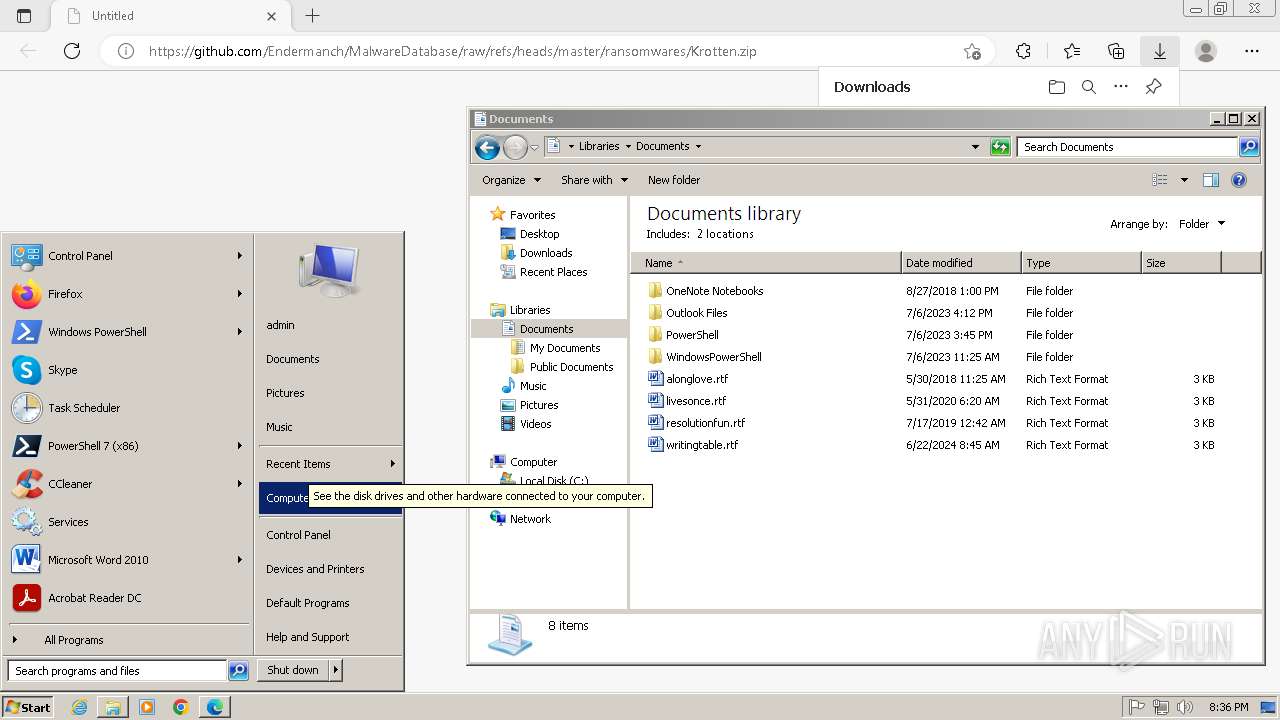Expand the Documents breadcrumb arrow
The image size is (1280, 720).
click(698, 146)
